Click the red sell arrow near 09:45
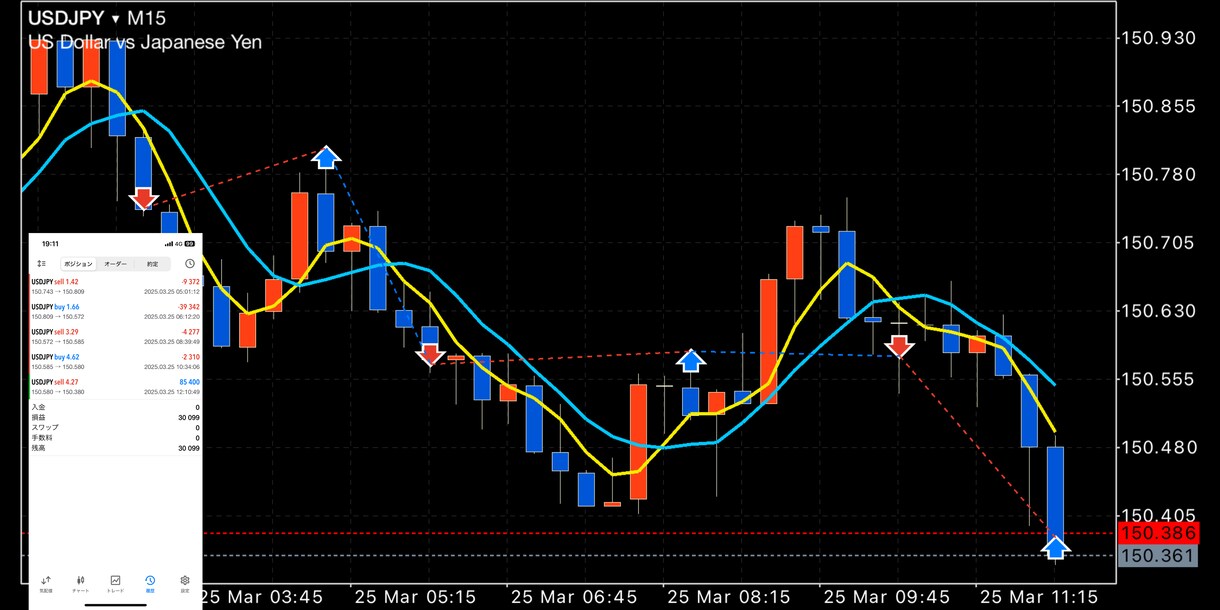Image resolution: width=1220 pixels, height=610 pixels. coord(900,346)
